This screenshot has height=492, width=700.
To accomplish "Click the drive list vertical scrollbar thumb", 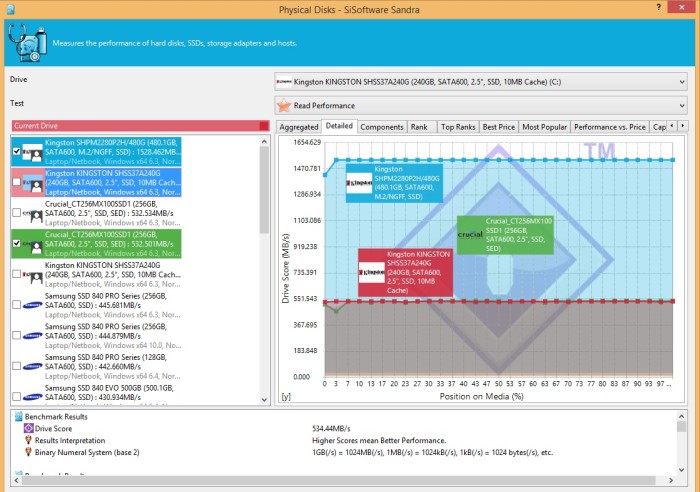I will coord(264,190).
